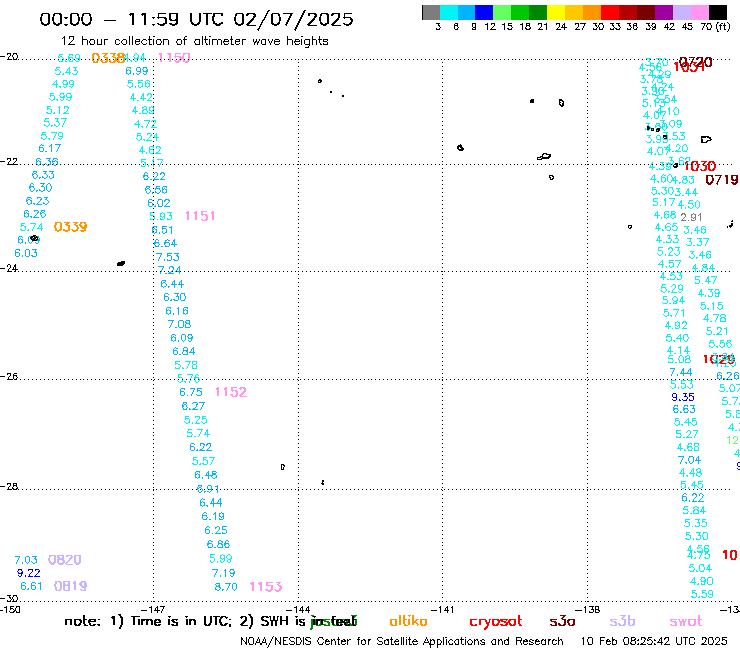Click the blue 9.35 wave height
The height and width of the screenshot is (650, 740).
[x=683, y=397]
